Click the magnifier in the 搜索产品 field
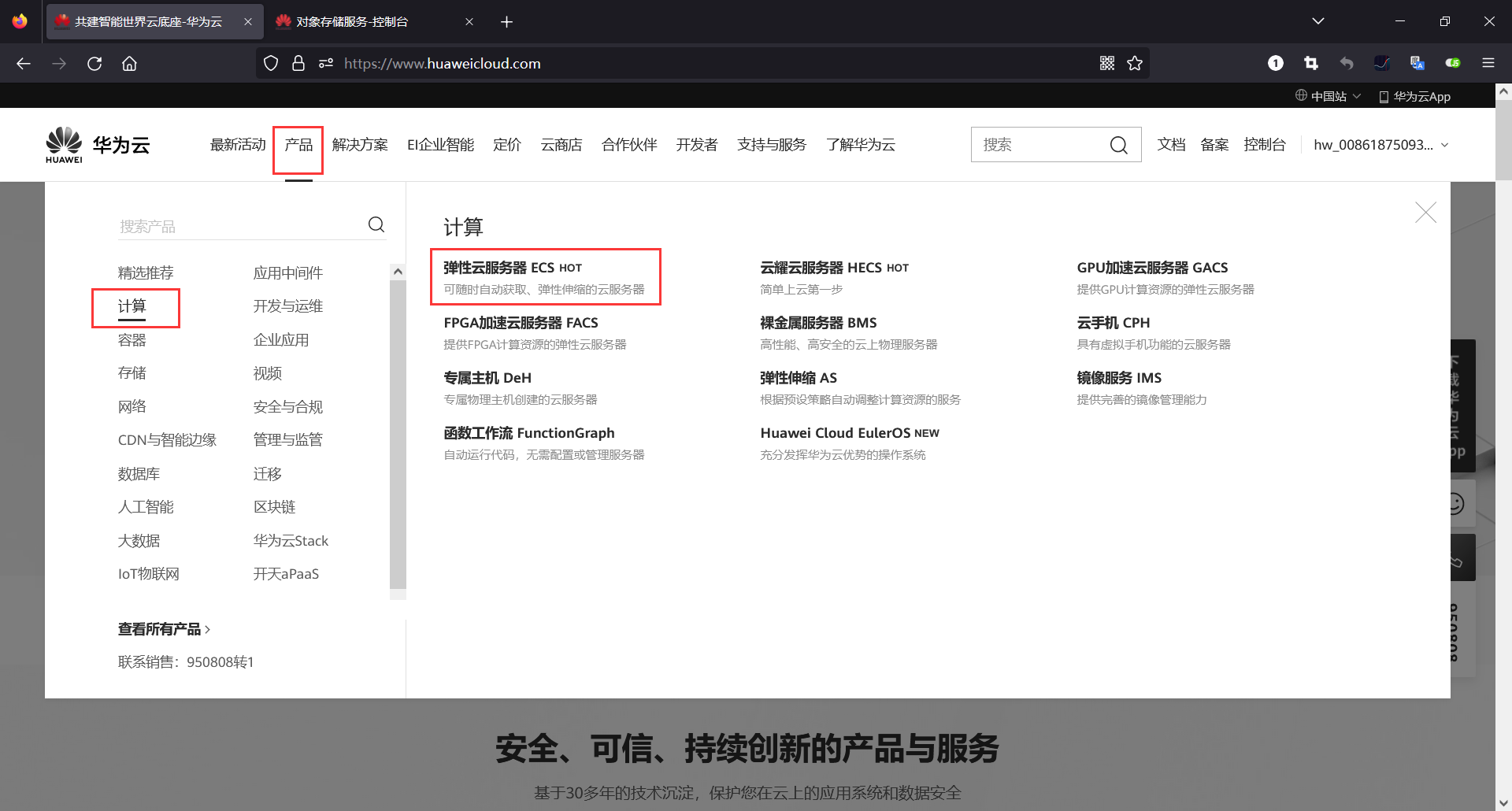 (x=376, y=224)
